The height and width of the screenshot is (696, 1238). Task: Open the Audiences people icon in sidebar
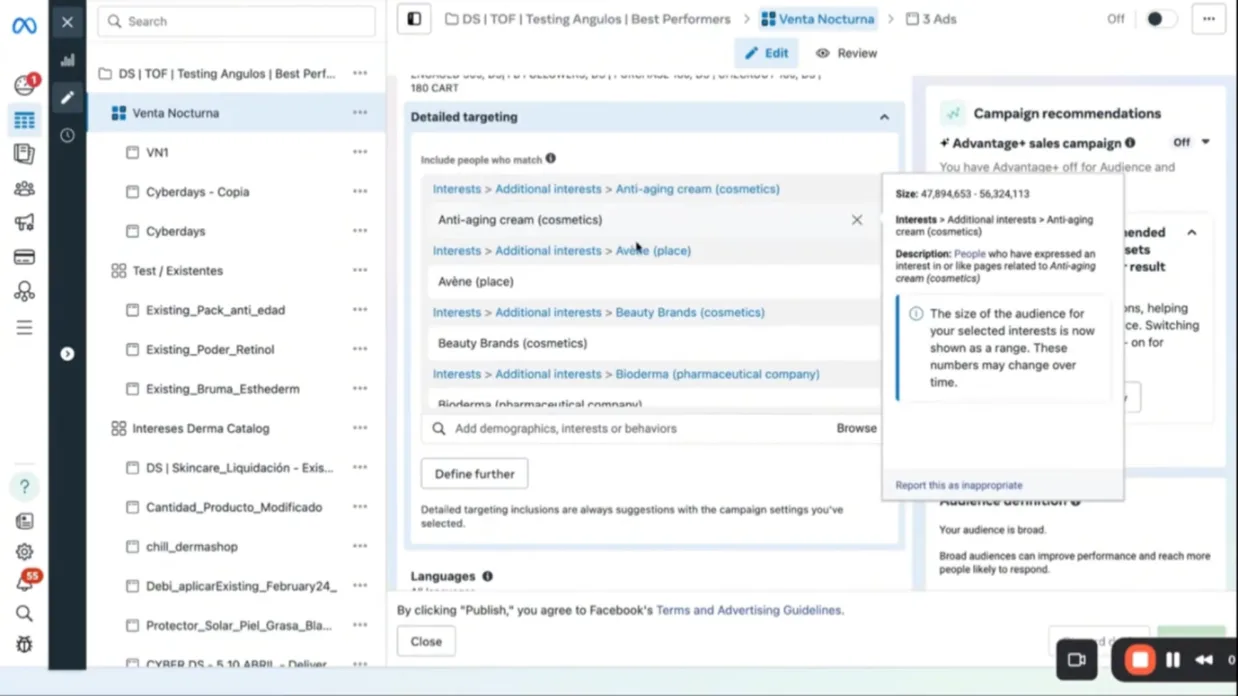(24, 188)
